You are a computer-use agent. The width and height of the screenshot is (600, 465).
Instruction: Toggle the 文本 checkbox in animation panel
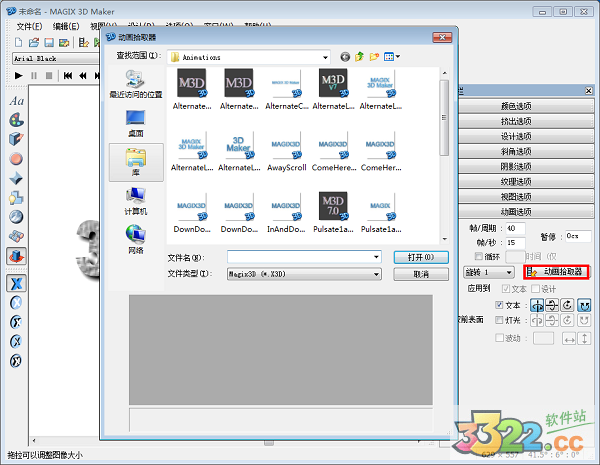(500, 304)
